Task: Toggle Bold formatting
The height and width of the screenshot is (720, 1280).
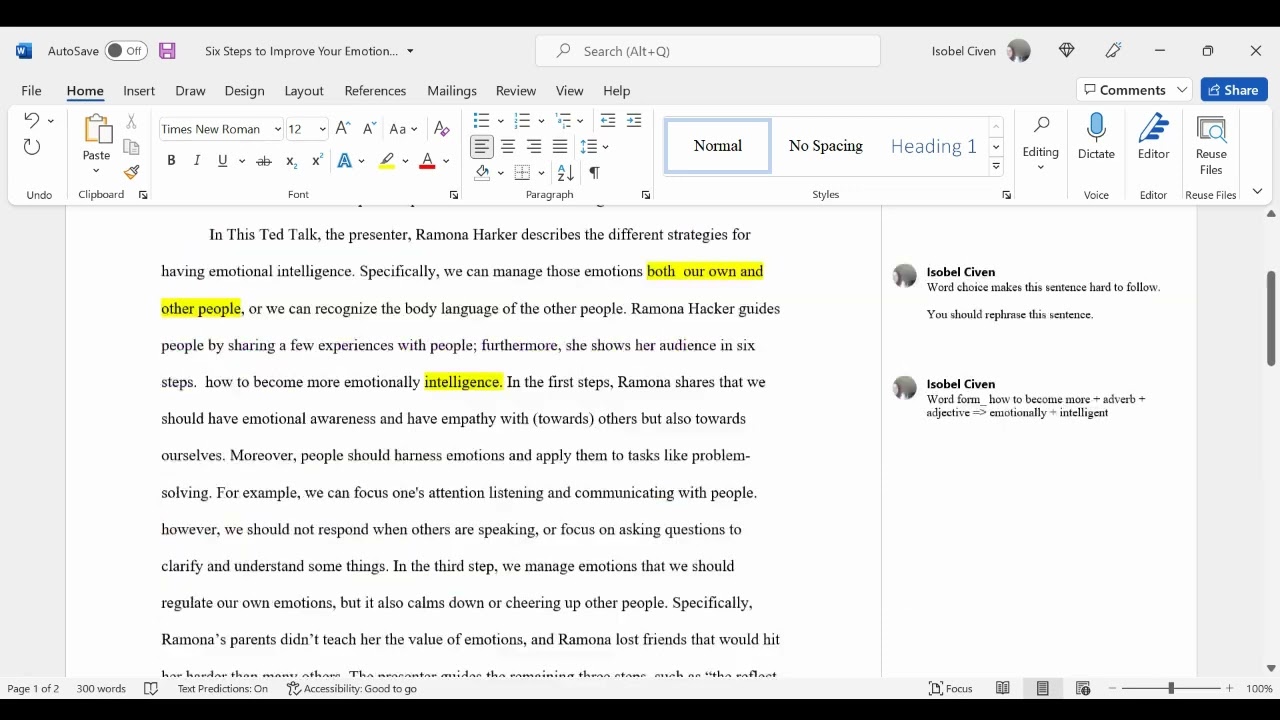Action: tap(171, 161)
